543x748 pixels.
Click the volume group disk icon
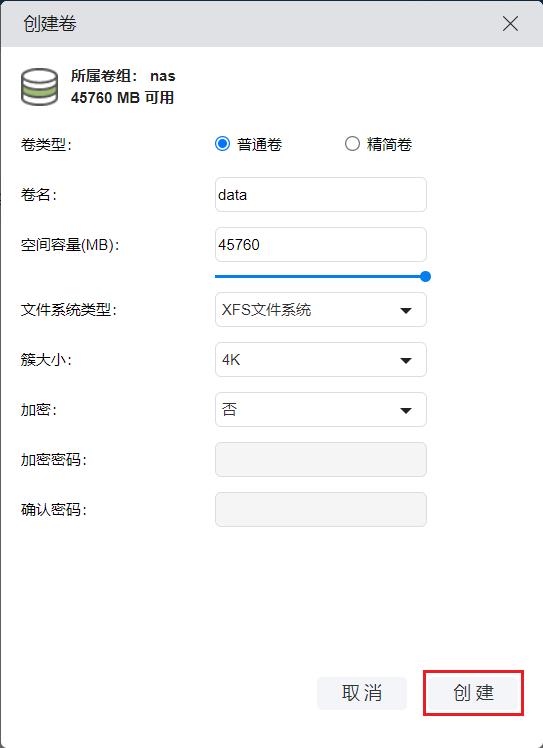pyautogui.click(x=40, y=87)
